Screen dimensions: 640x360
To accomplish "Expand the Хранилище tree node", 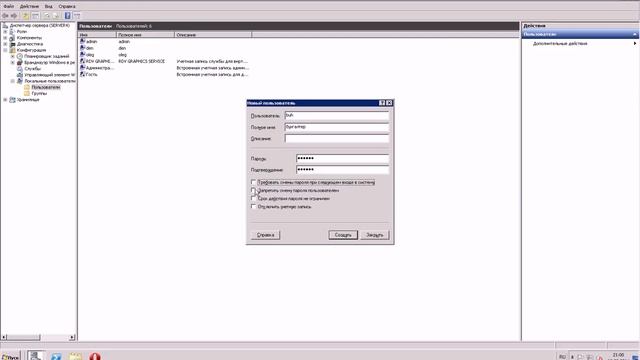I will click(5, 100).
